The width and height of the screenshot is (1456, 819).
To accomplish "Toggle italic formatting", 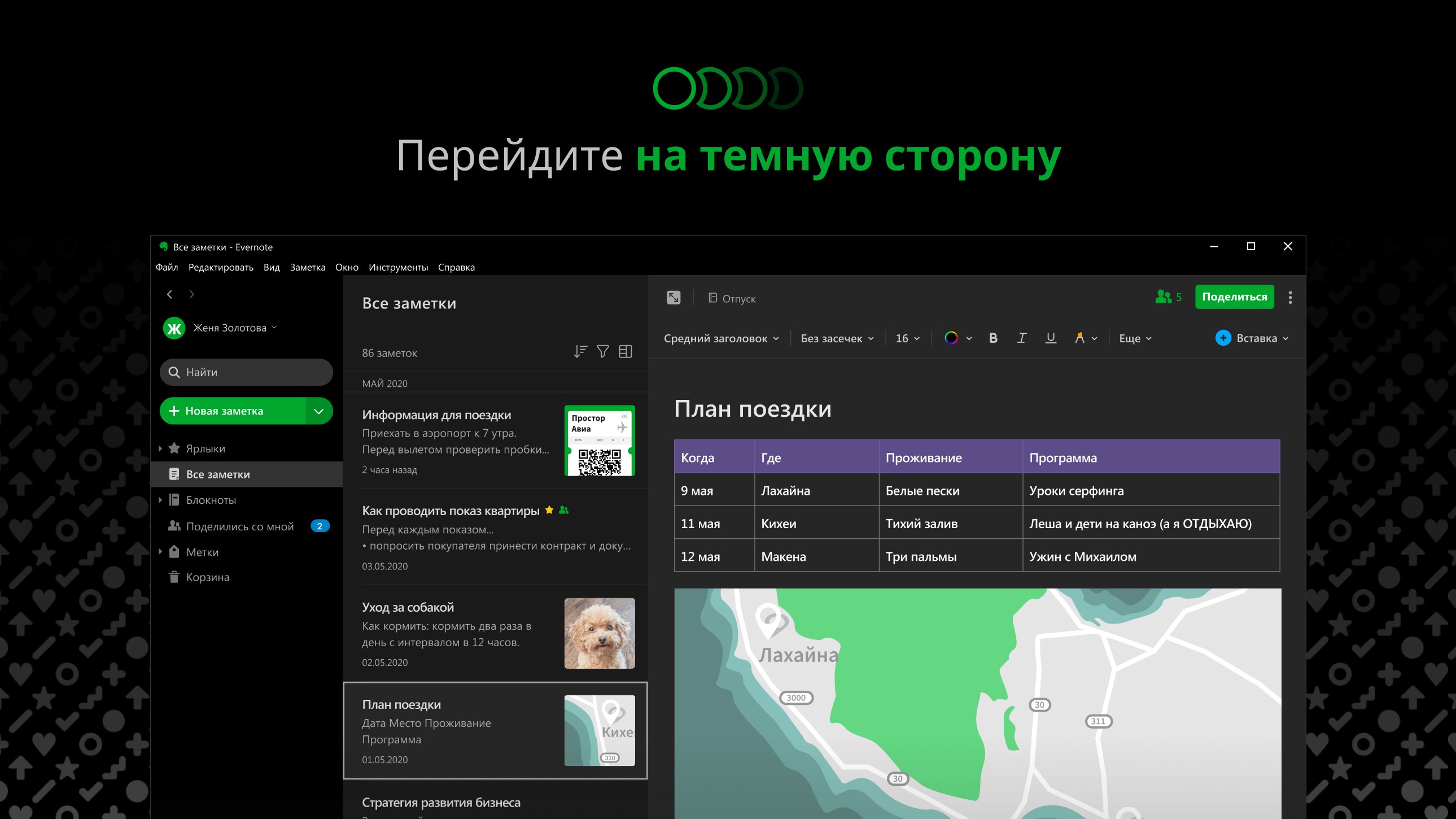I will (1021, 338).
